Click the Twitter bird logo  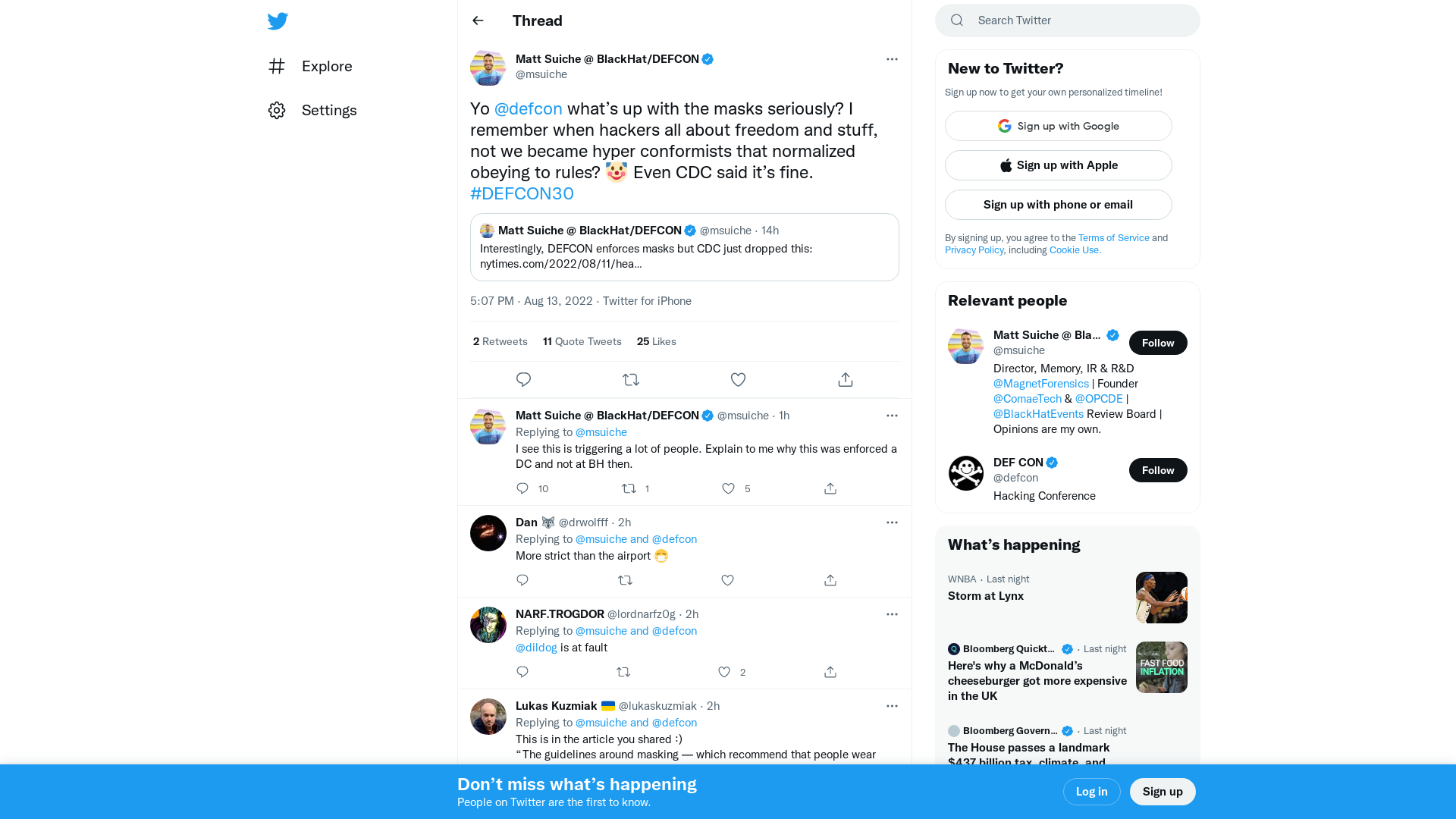278,21
